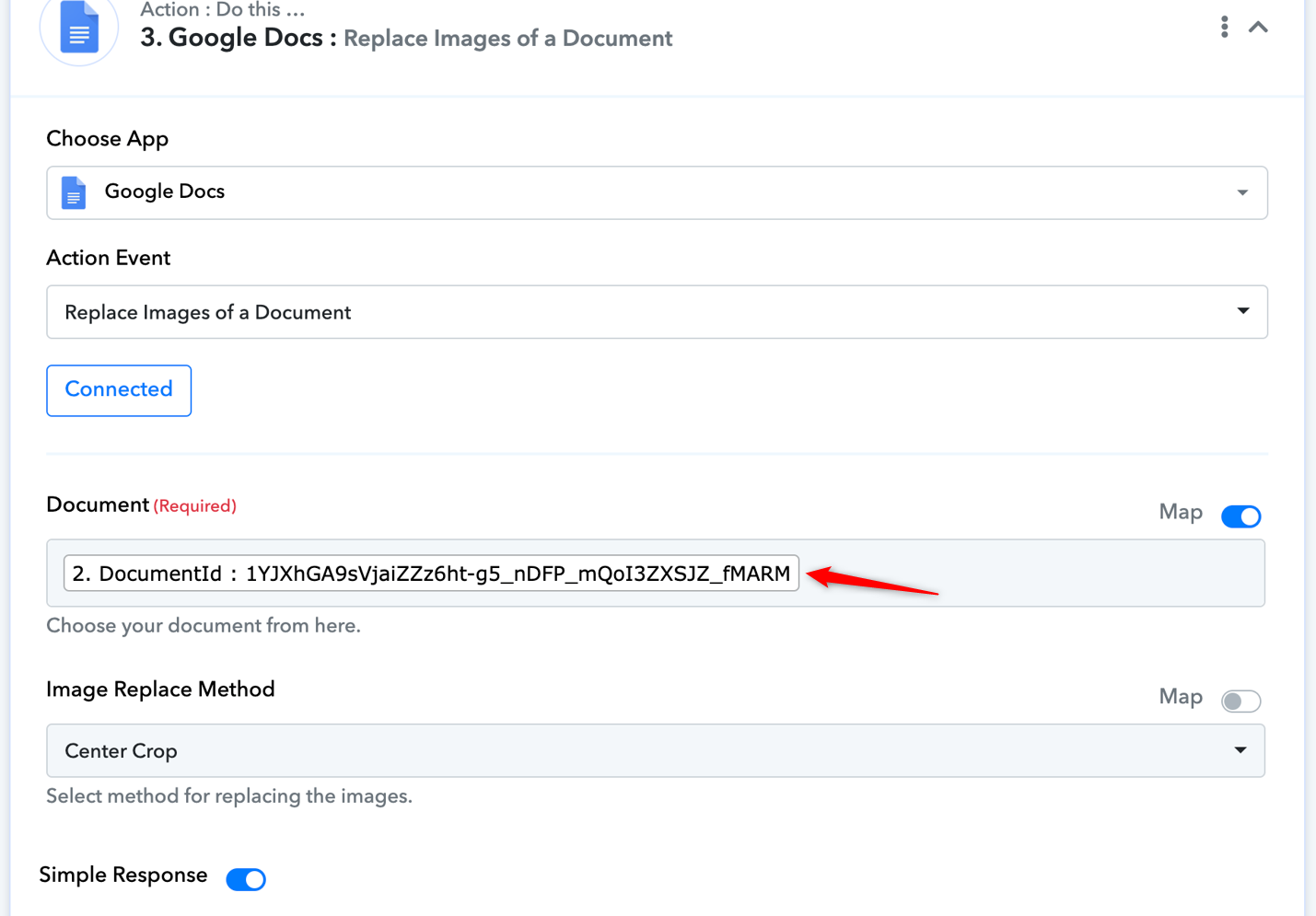Click the Action Event label
Viewport: 1316px width, 916px height.
(109, 258)
